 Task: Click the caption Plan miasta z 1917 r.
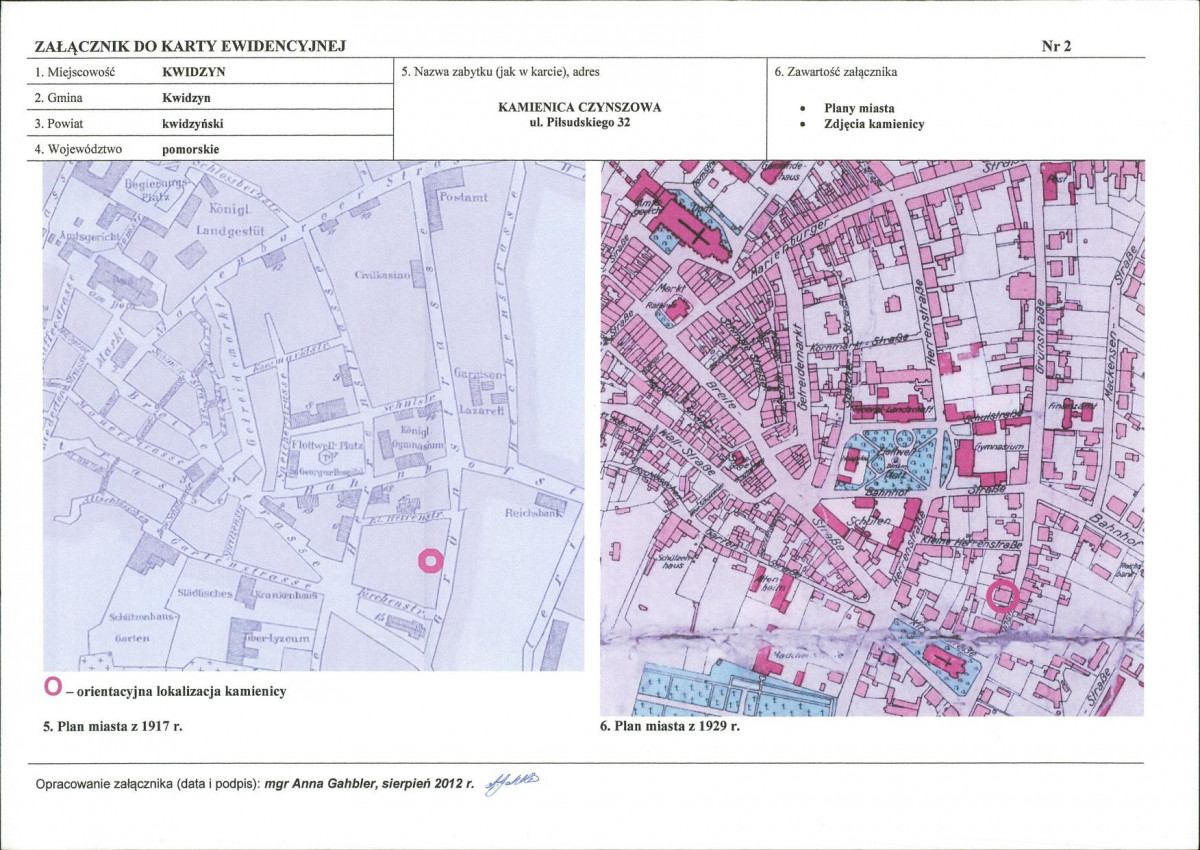113,726
